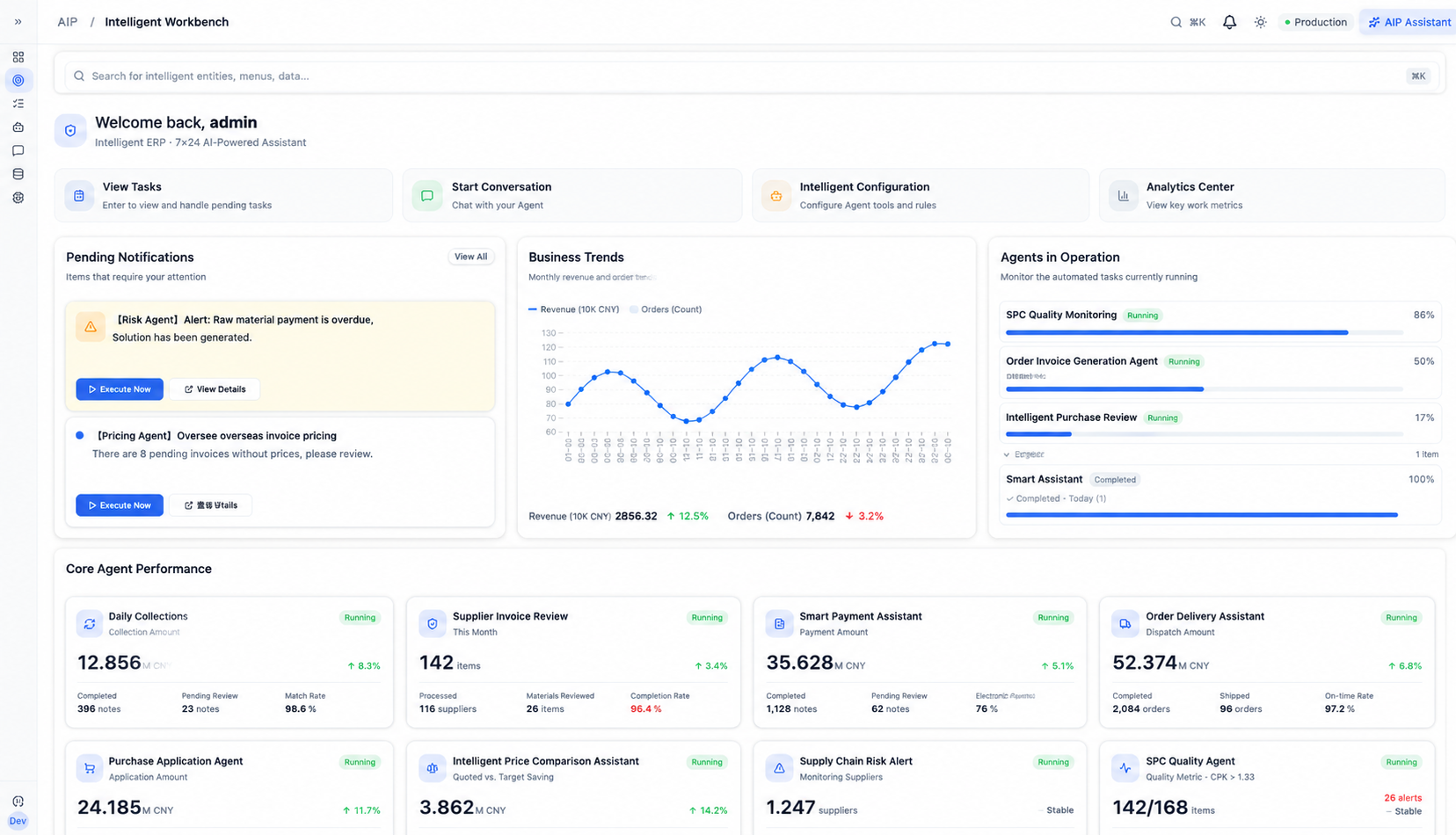The height and width of the screenshot is (835, 1456).
Task: Open the settings gear icon in sidebar
Action: (18, 198)
